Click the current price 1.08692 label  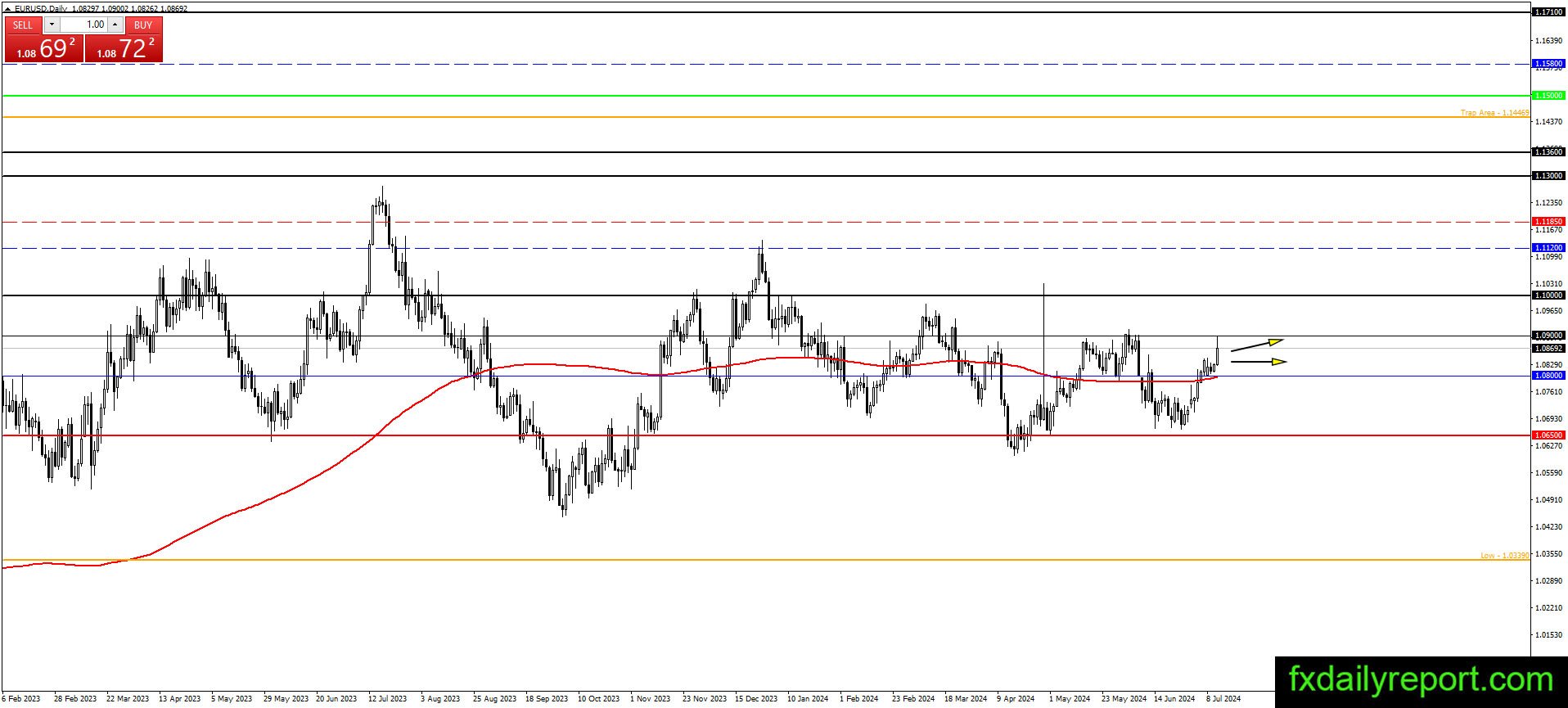(1548, 348)
